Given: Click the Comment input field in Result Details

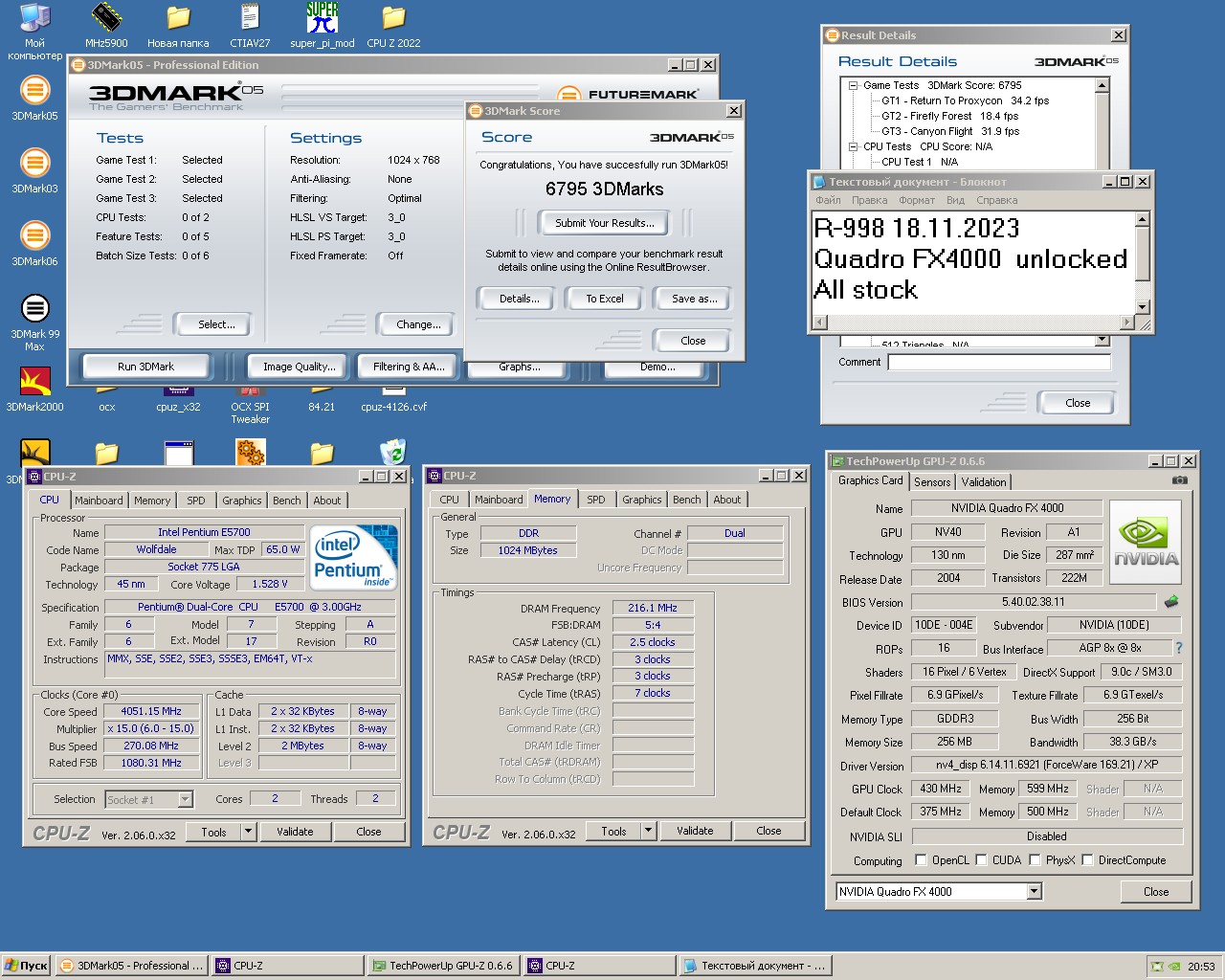Looking at the screenshot, I should pos(999,362).
